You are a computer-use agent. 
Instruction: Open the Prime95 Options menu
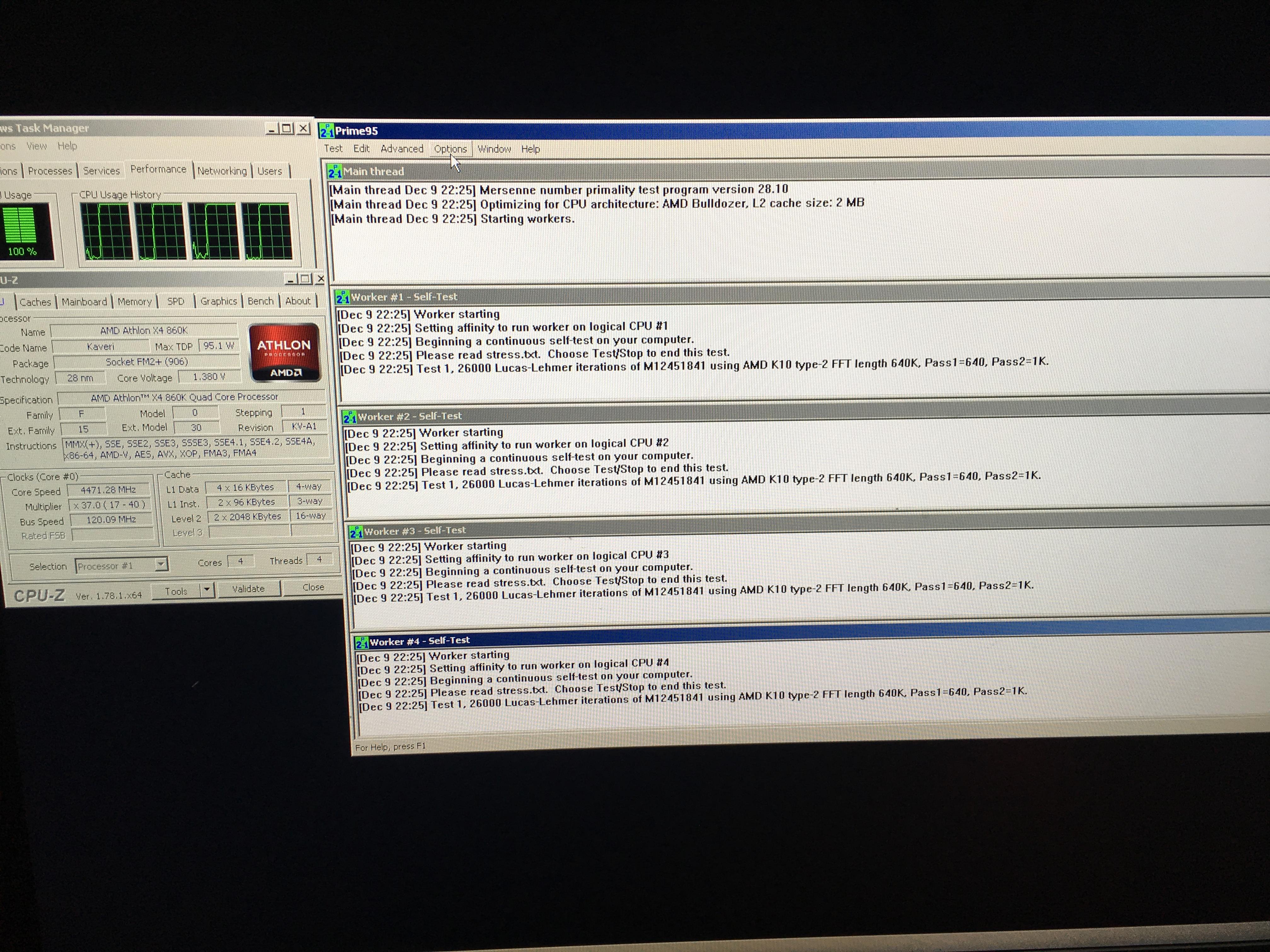pyautogui.click(x=450, y=149)
